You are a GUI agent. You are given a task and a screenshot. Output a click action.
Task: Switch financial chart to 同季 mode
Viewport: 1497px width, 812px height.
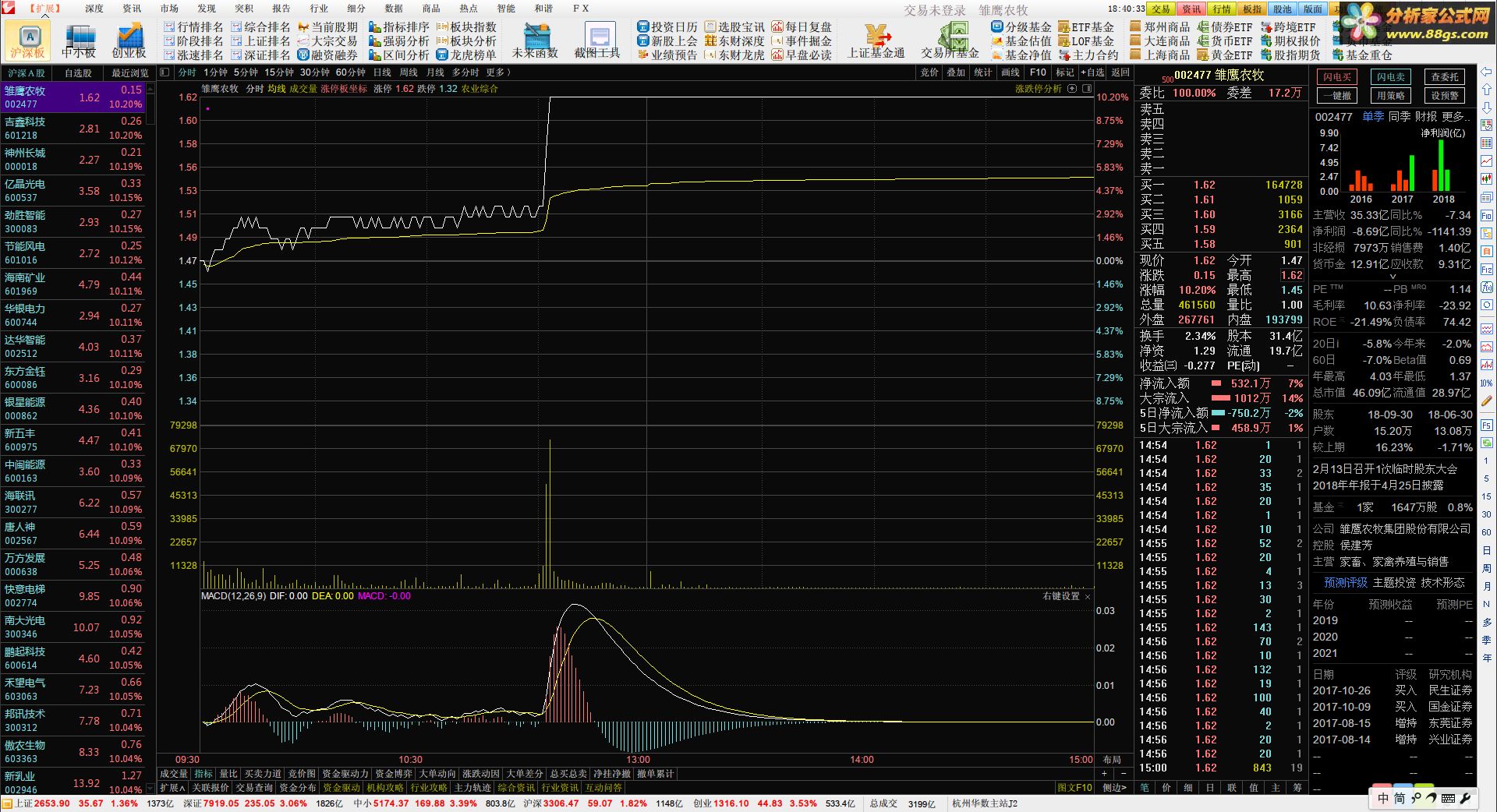pyautogui.click(x=1400, y=117)
